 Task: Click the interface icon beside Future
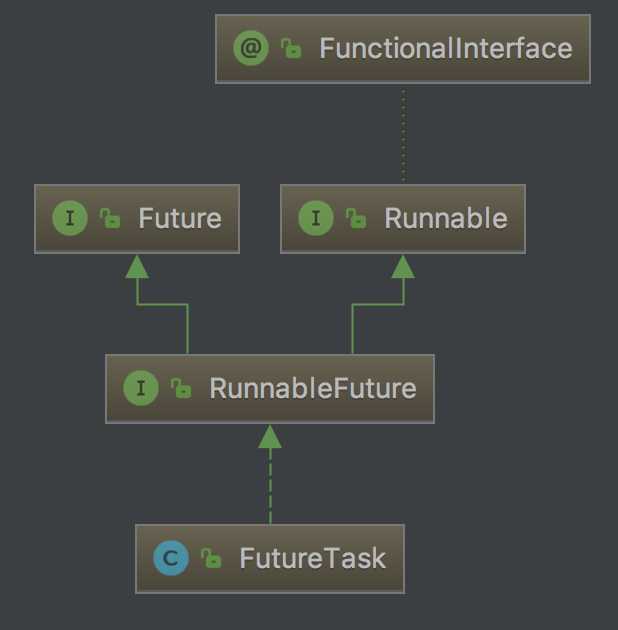point(70,219)
